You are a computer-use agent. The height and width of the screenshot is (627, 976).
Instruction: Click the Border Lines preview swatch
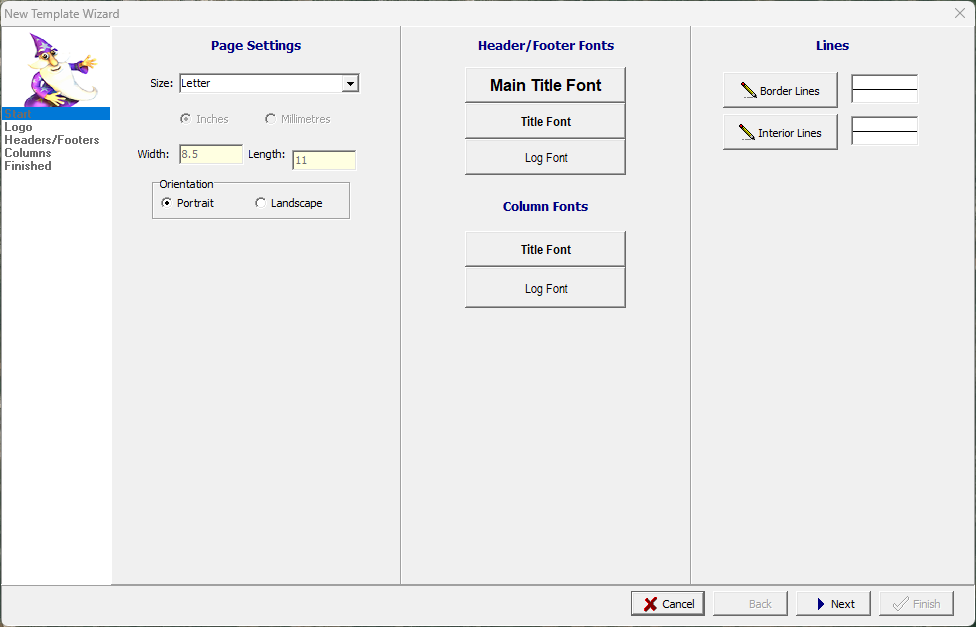884,89
